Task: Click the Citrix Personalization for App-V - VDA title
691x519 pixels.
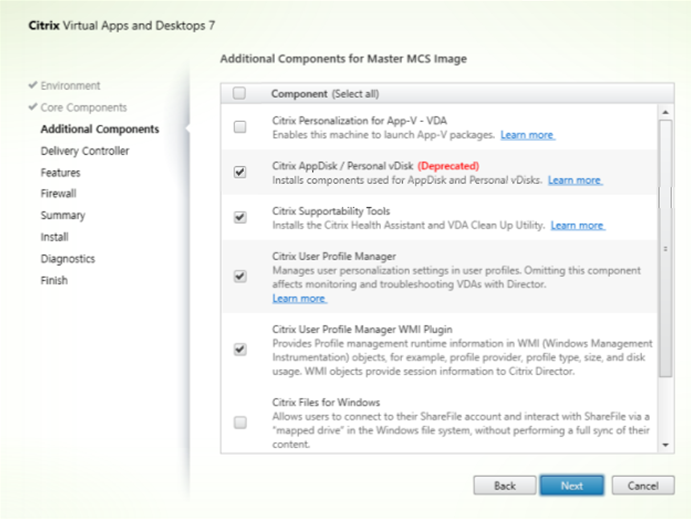Action: tap(359, 121)
